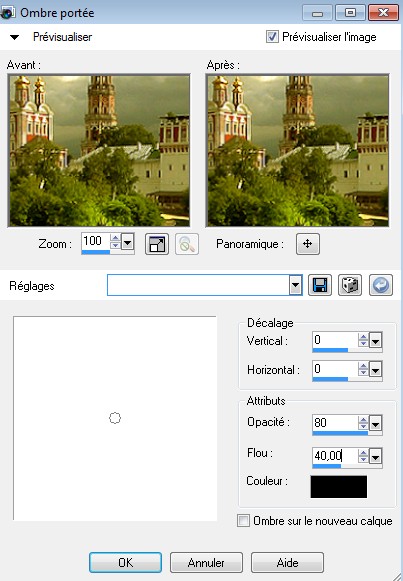
Task: Click the randomize parameters dice icon
Action: coord(350,285)
